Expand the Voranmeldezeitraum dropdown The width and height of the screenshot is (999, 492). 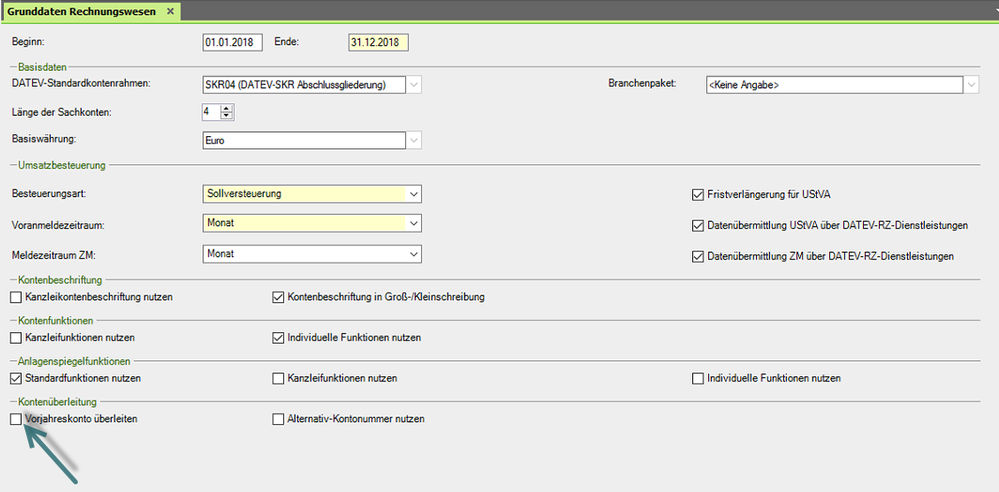(x=414, y=224)
